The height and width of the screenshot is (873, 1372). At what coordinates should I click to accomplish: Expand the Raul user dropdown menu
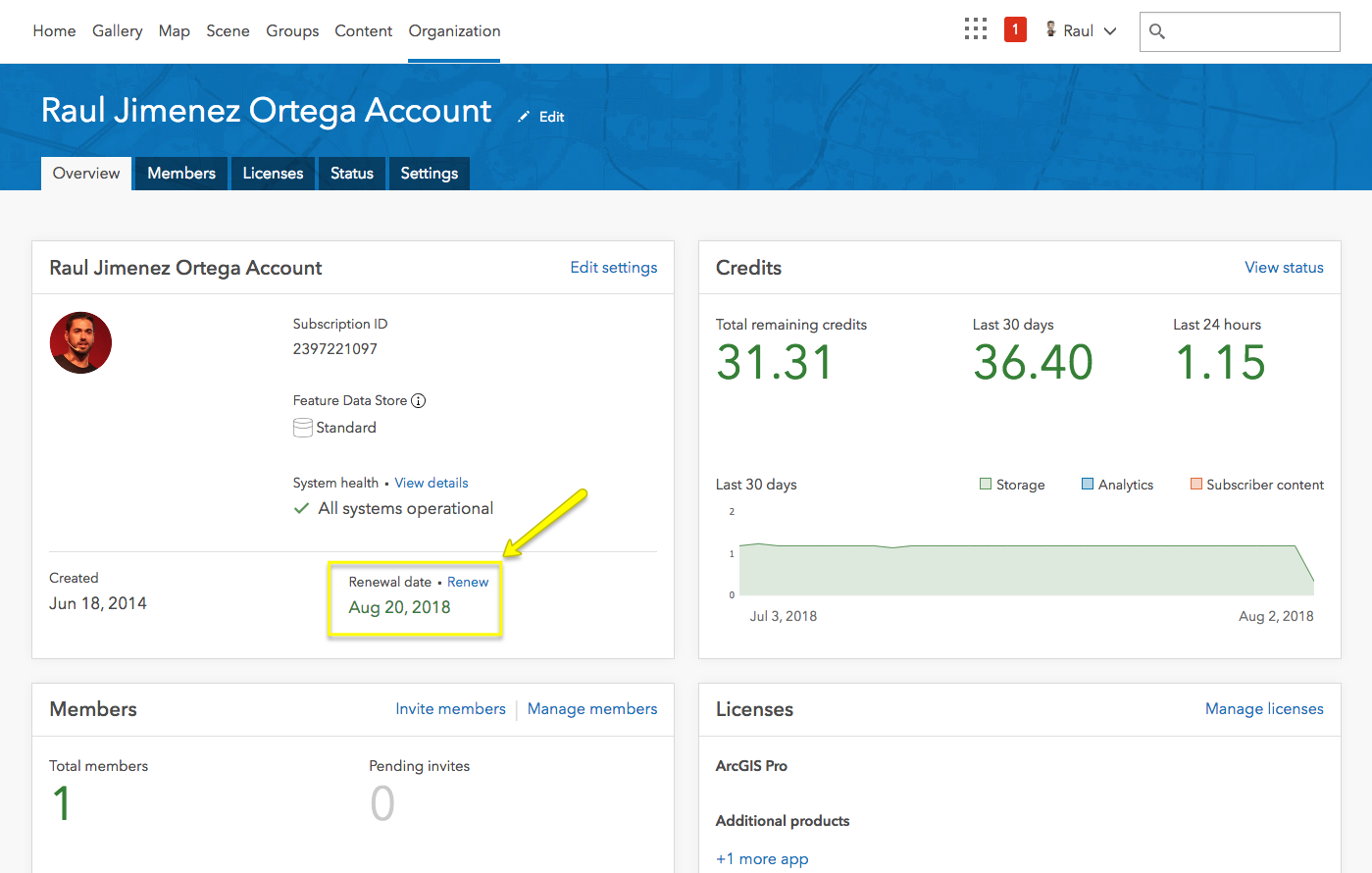(1110, 31)
